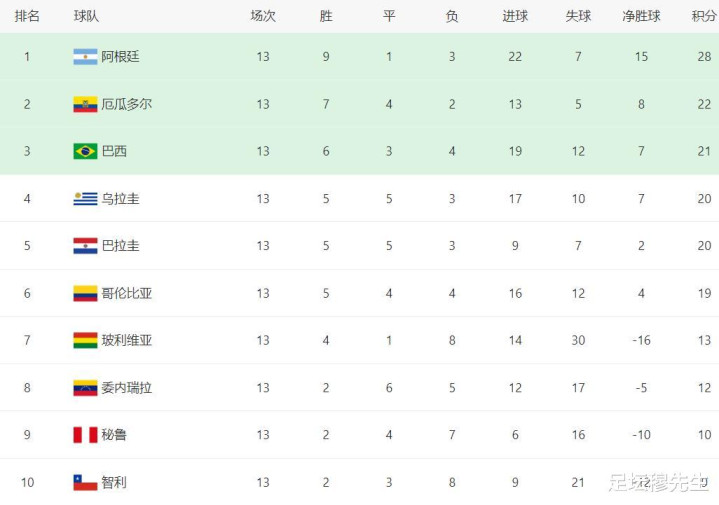Select Argentina's points value 28
This screenshot has height=505, width=719.
tap(704, 57)
